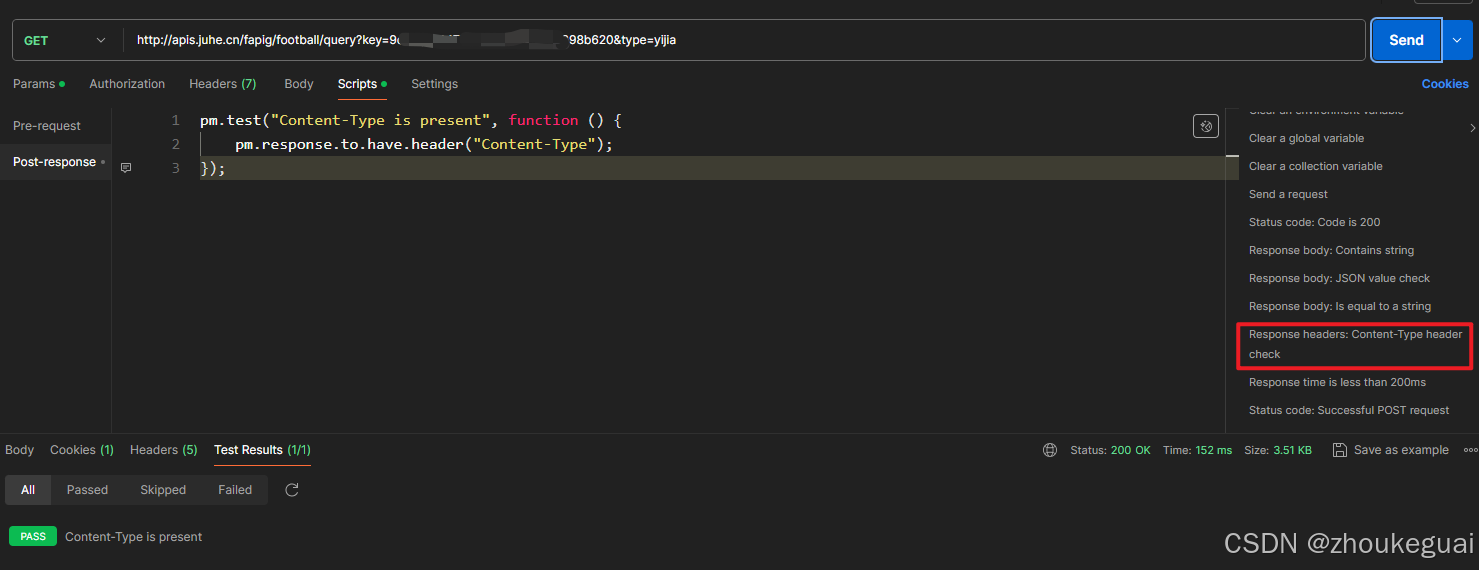Click the request URL input field
1479x570 pixels.
[745, 40]
